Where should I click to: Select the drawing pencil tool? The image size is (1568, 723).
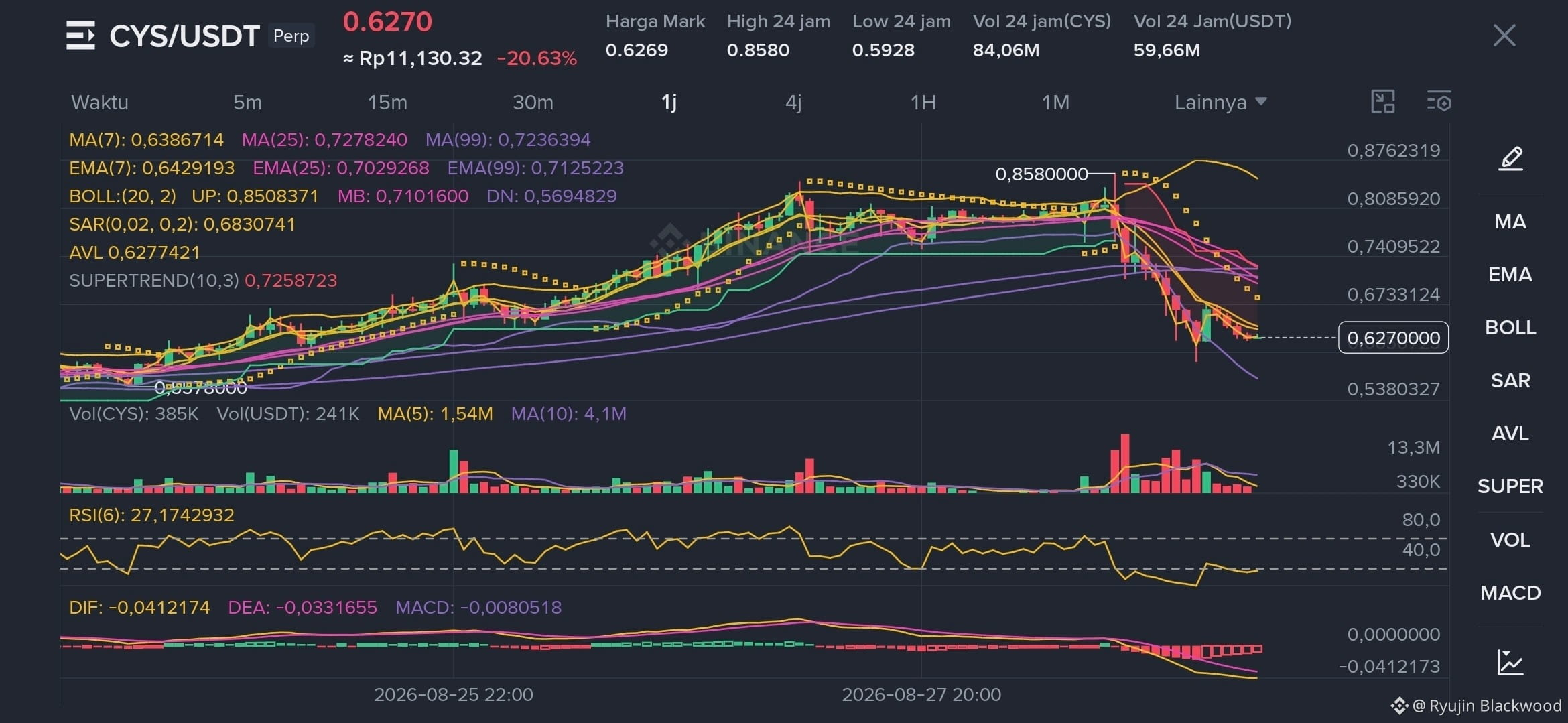pos(1510,159)
